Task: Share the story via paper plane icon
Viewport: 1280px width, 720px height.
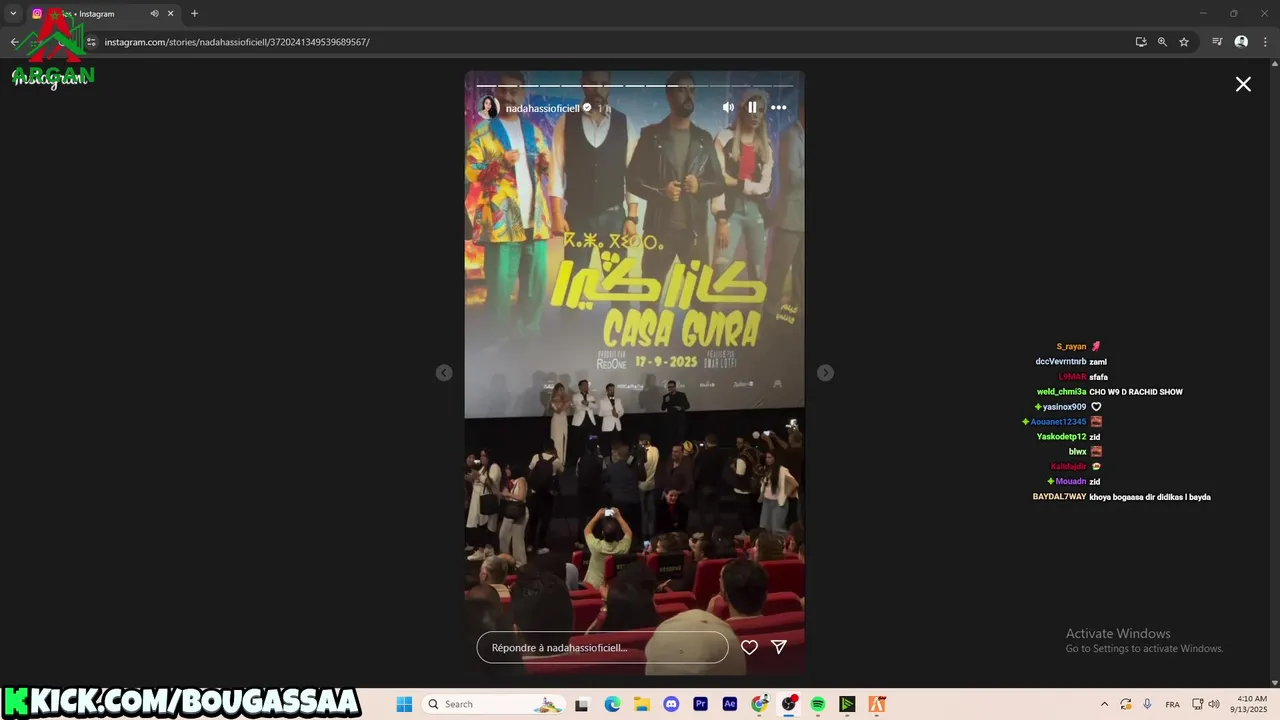Action: [779, 647]
